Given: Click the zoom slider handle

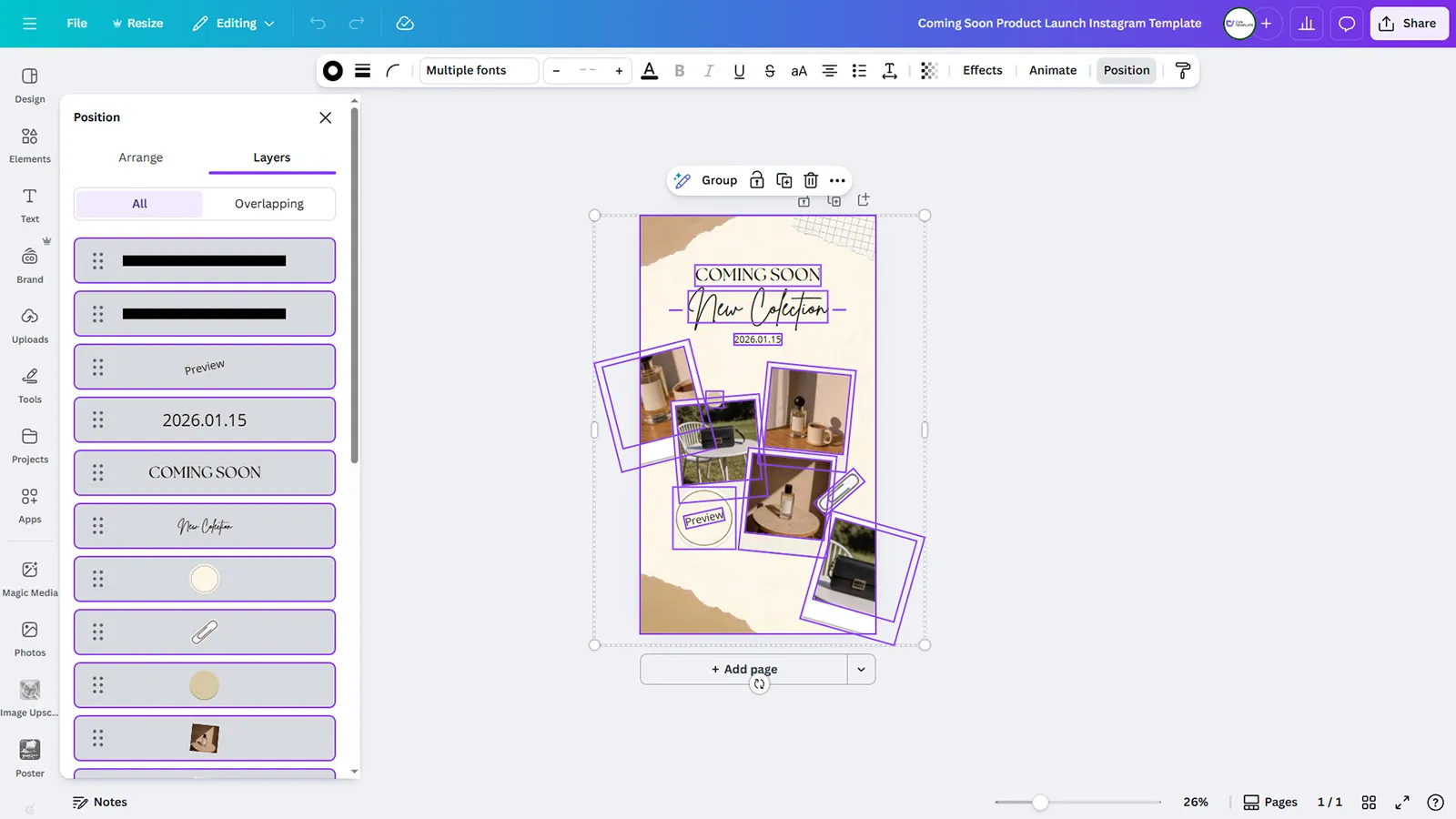Looking at the screenshot, I should (x=1040, y=802).
